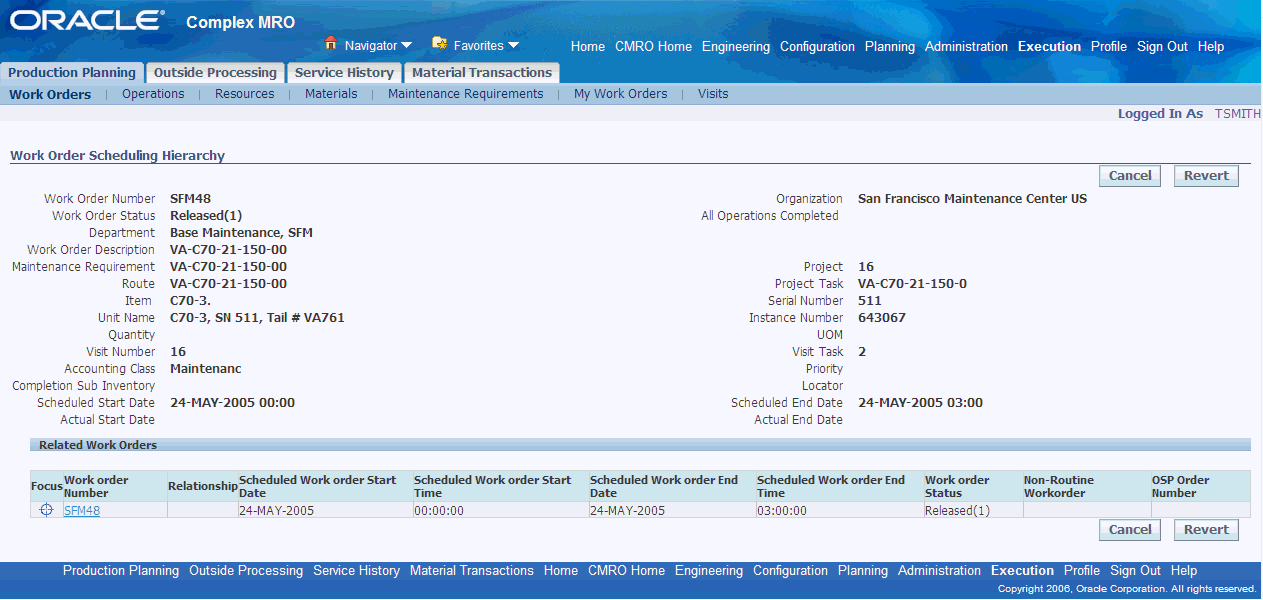Open the SFM48 work order link

tap(82, 511)
